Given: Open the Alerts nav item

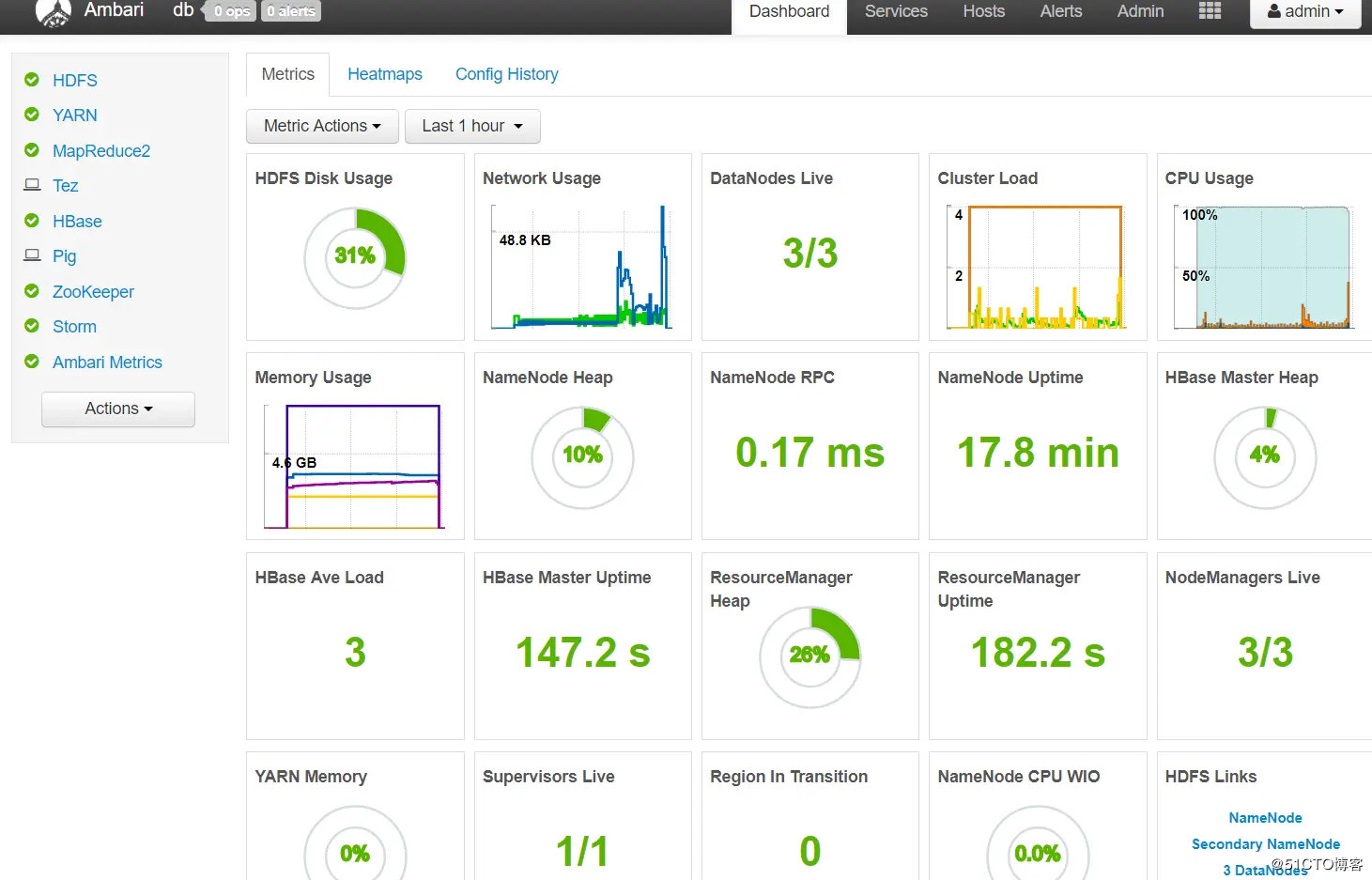Looking at the screenshot, I should coord(1061,12).
